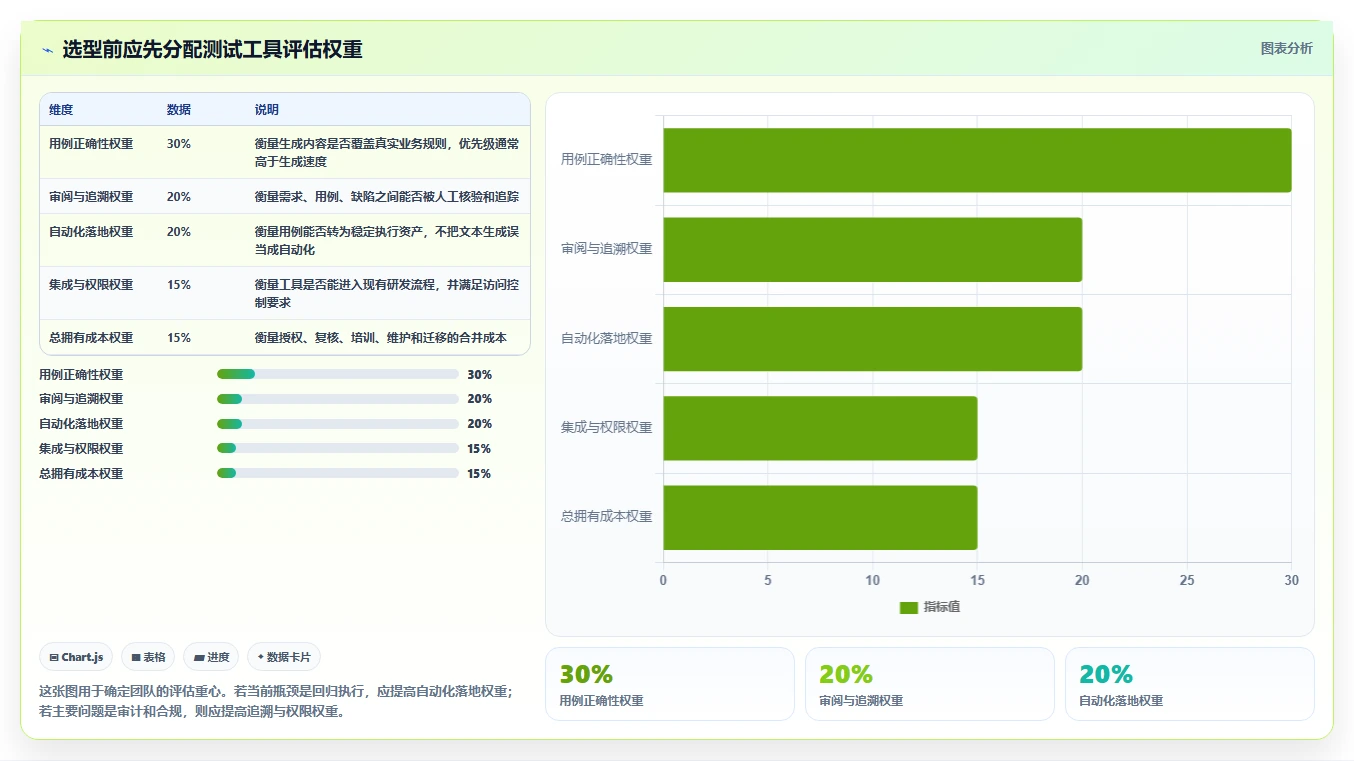Click the 审阅与追溯权重 progress bar
The height and width of the screenshot is (761, 1354).
pos(338,399)
